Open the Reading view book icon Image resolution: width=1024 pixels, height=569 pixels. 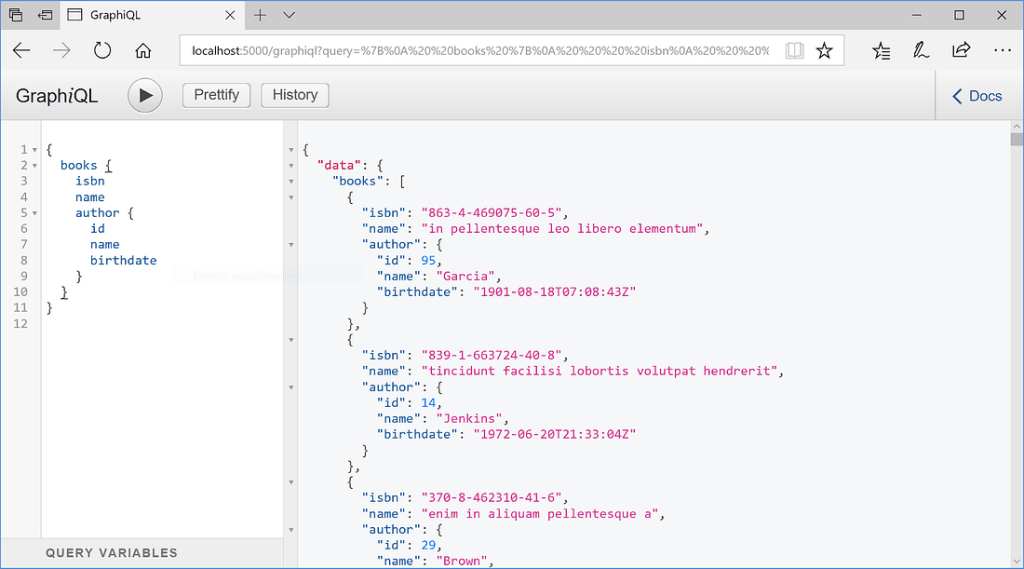click(x=794, y=51)
